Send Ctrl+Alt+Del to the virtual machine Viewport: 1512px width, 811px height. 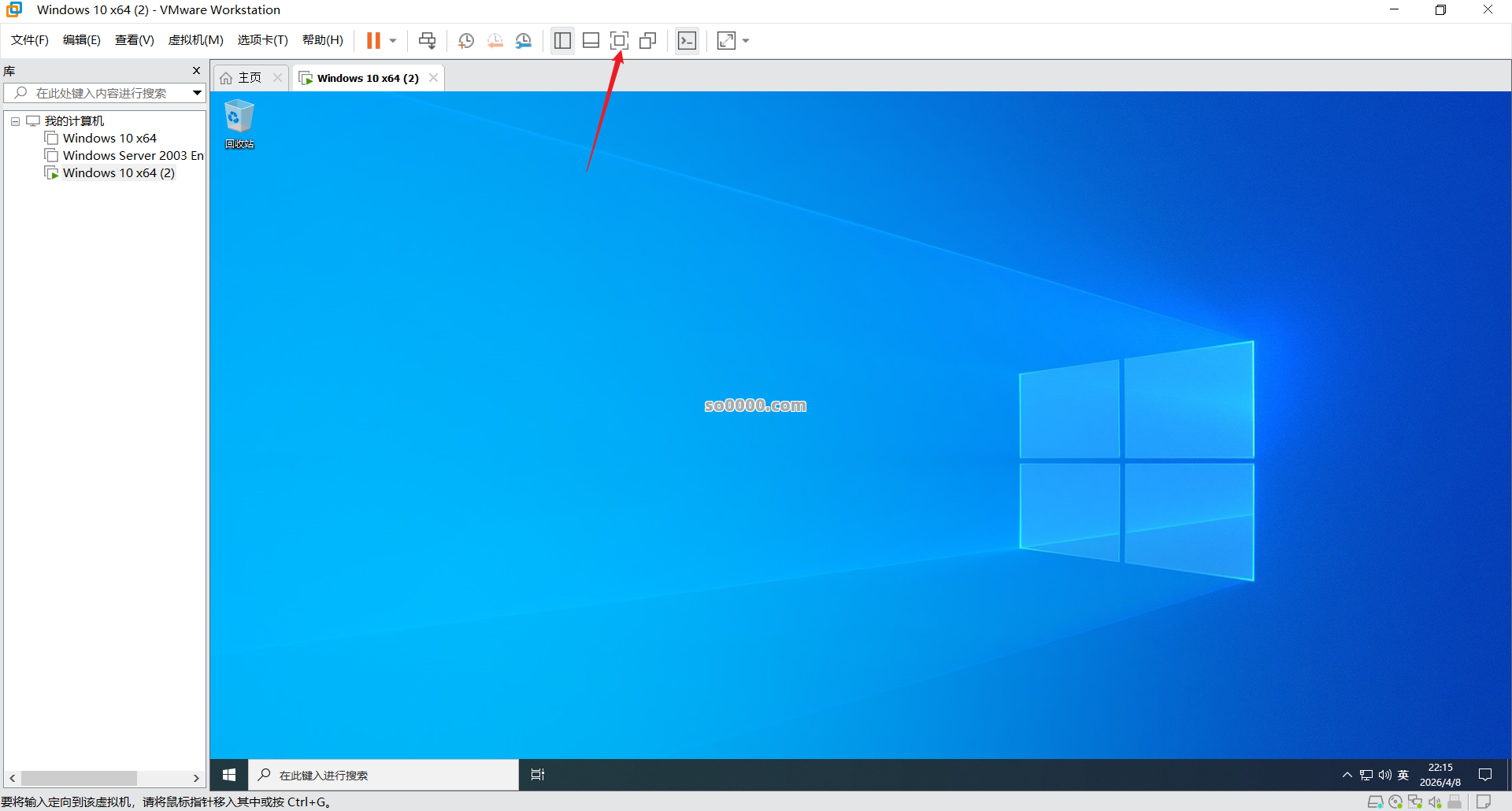(x=427, y=40)
